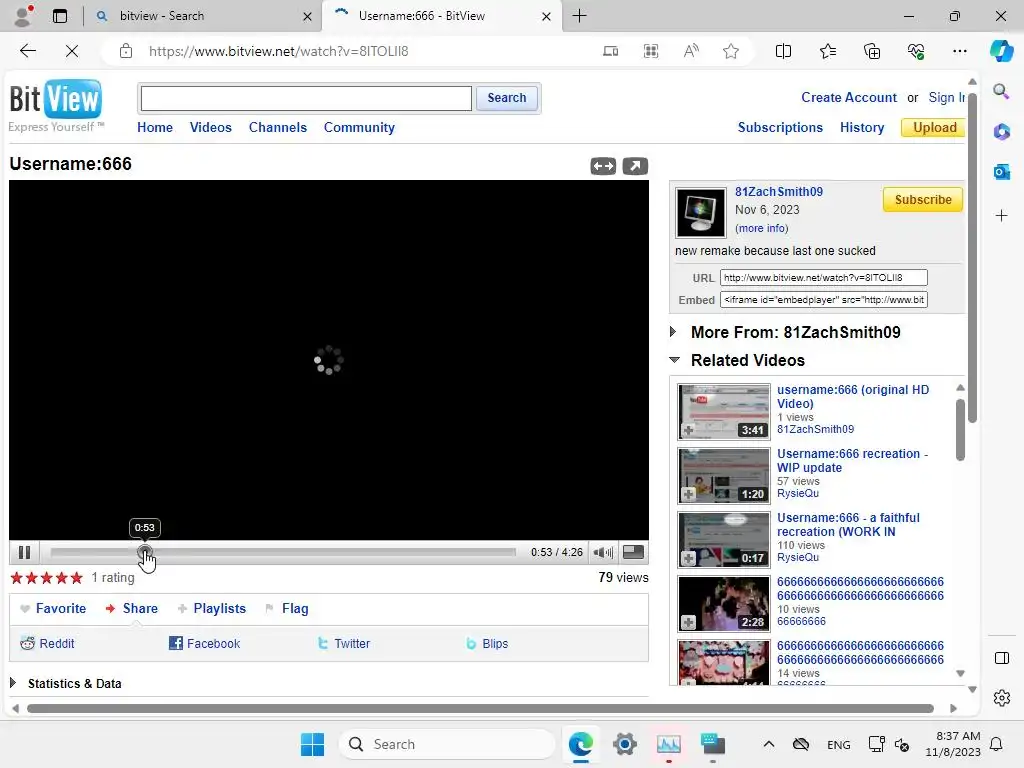Open the Playlists option
The image size is (1024, 768).
tap(212, 608)
